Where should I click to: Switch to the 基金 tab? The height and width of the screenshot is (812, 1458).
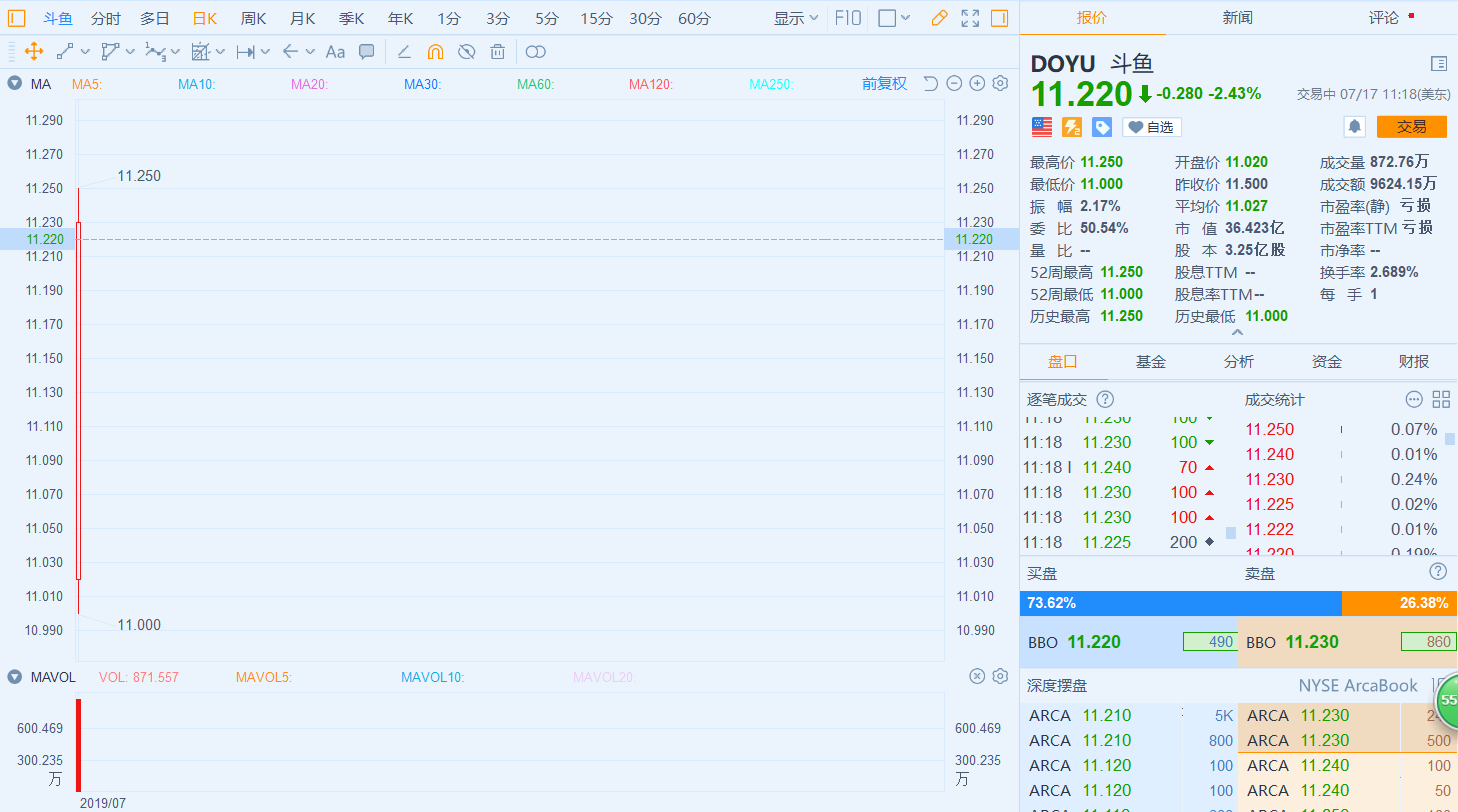(1150, 362)
